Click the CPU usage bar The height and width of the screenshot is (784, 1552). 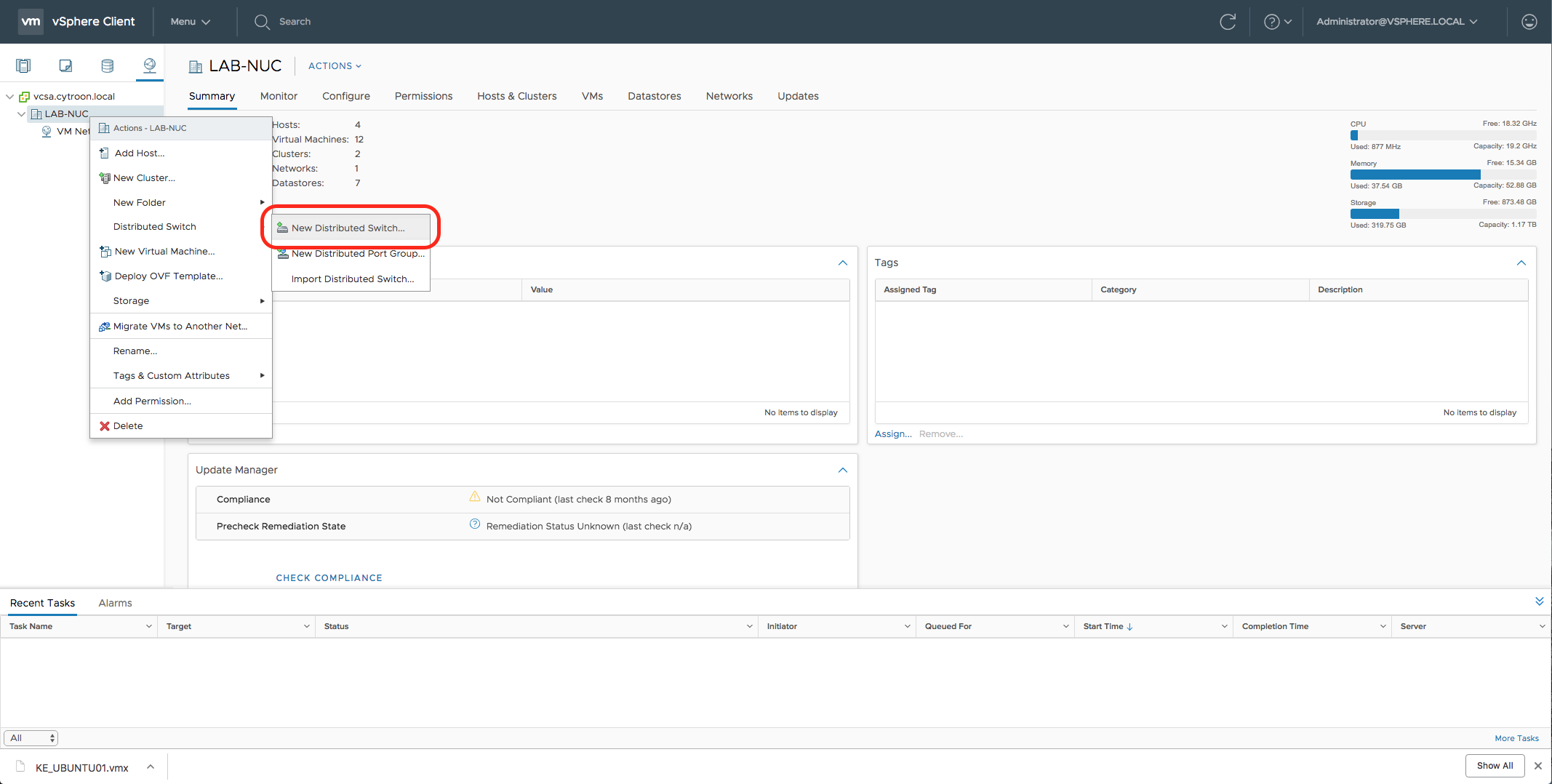pyautogui.click(x=1443, y=135)
